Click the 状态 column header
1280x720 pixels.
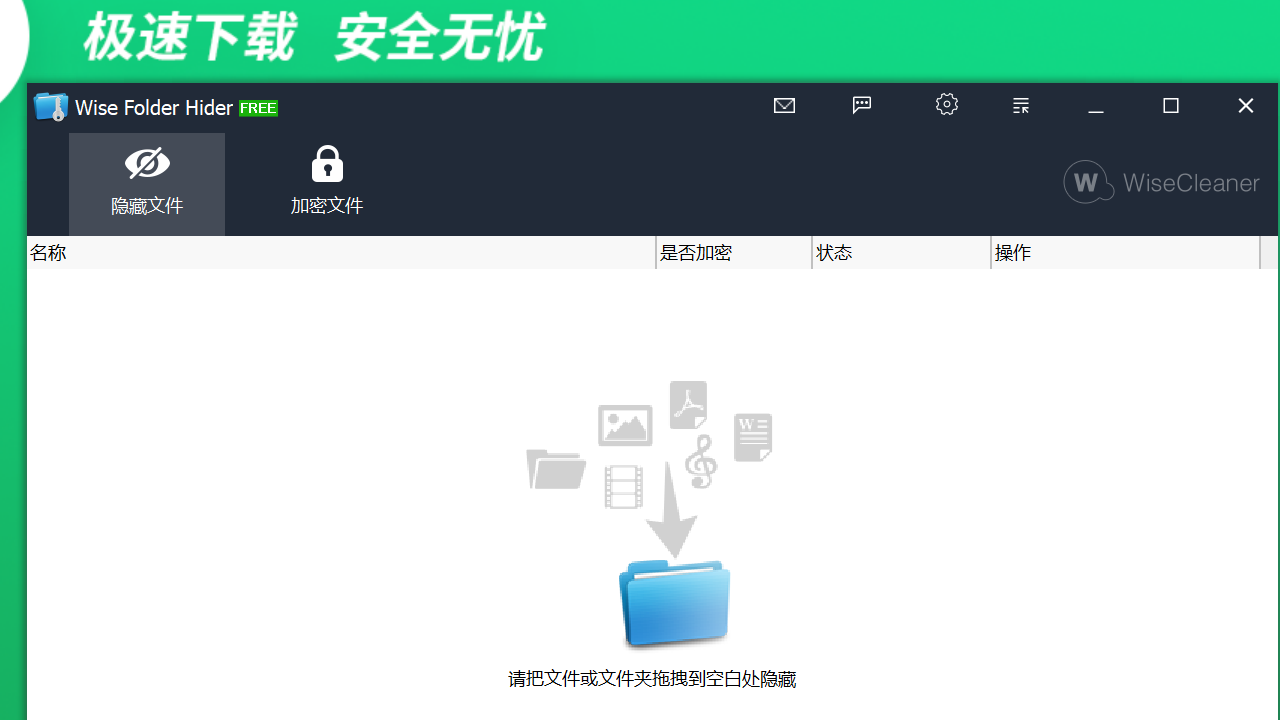pyautogui.click(x=835, y=253)
